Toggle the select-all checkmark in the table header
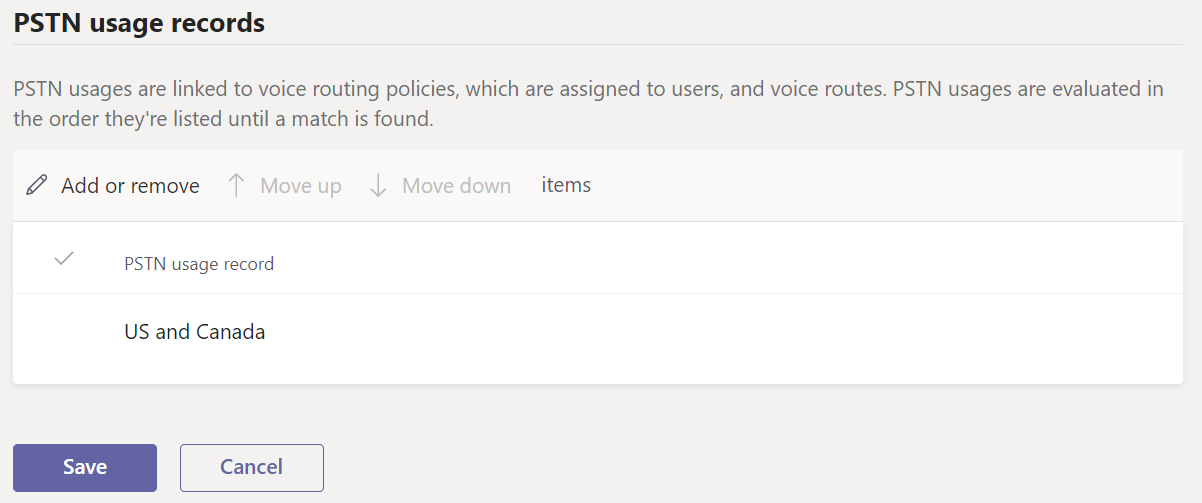The width and height of the screenshot is (1202, 503). [x=64, y=259]
